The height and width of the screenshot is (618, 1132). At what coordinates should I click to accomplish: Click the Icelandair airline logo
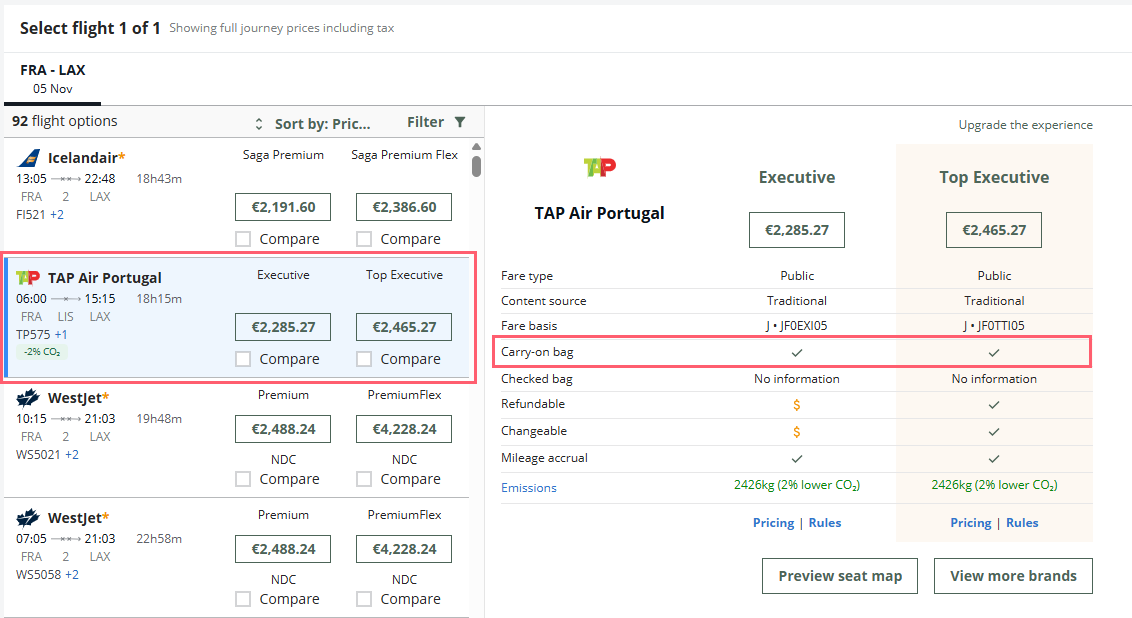click(x=29, y=157)
